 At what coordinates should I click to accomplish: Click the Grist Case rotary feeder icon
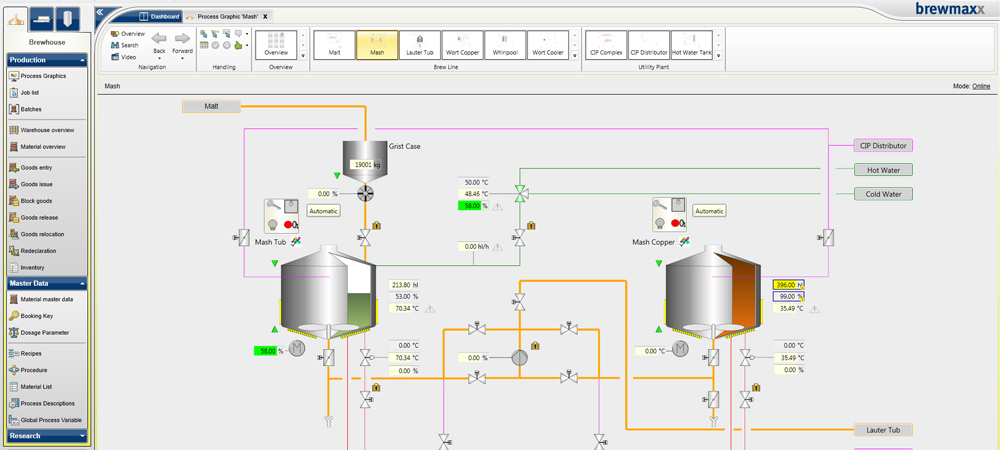click(x=365, y=193)
